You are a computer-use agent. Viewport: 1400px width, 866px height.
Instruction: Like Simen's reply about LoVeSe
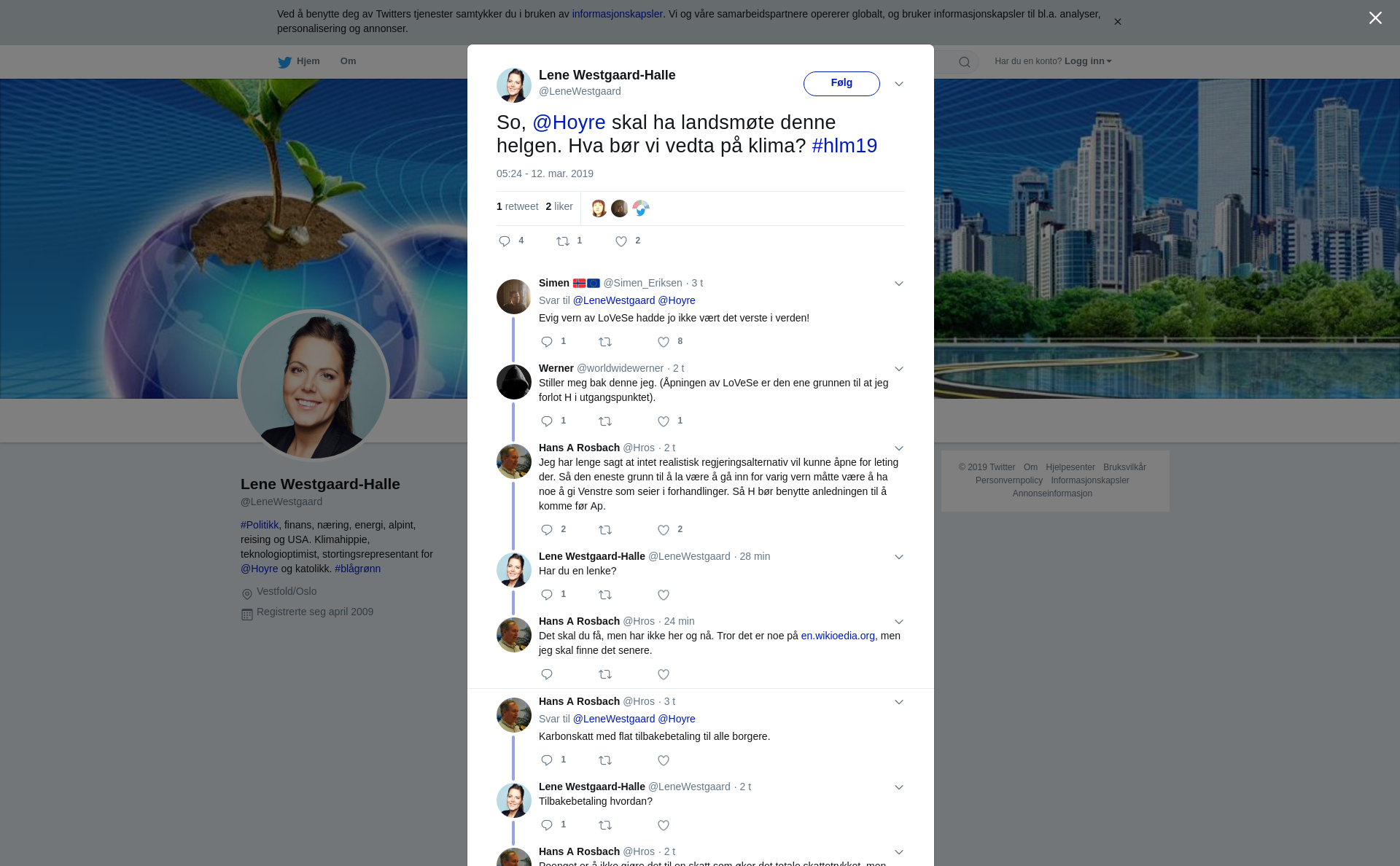[x=664, y=342]
